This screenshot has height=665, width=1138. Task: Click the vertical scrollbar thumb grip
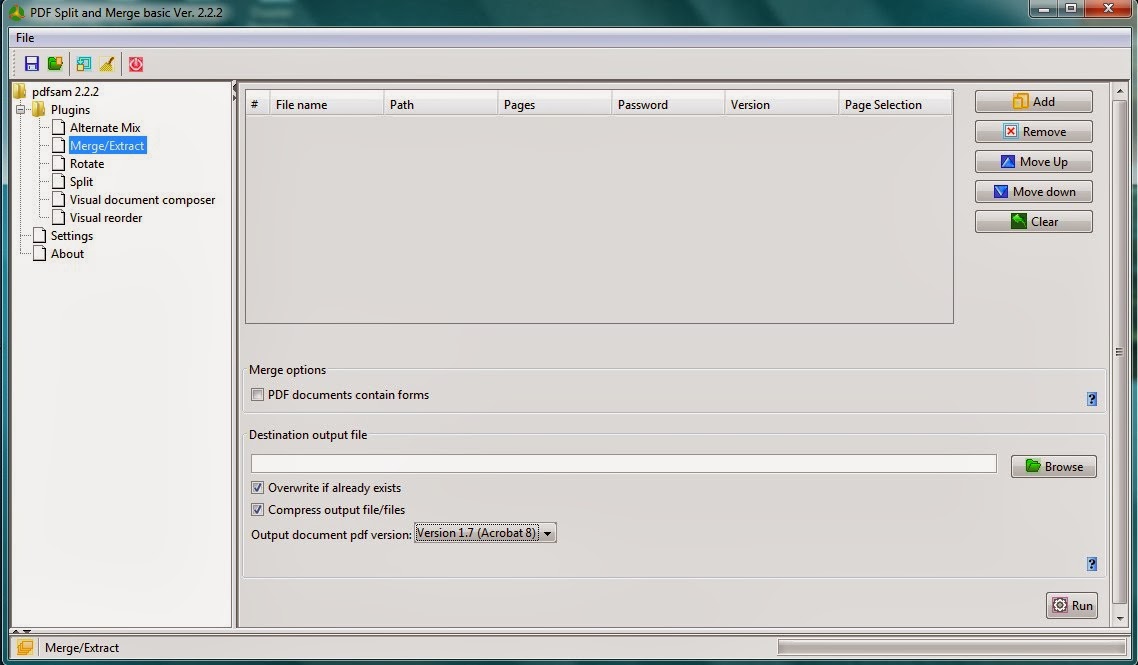[1120, 352]
